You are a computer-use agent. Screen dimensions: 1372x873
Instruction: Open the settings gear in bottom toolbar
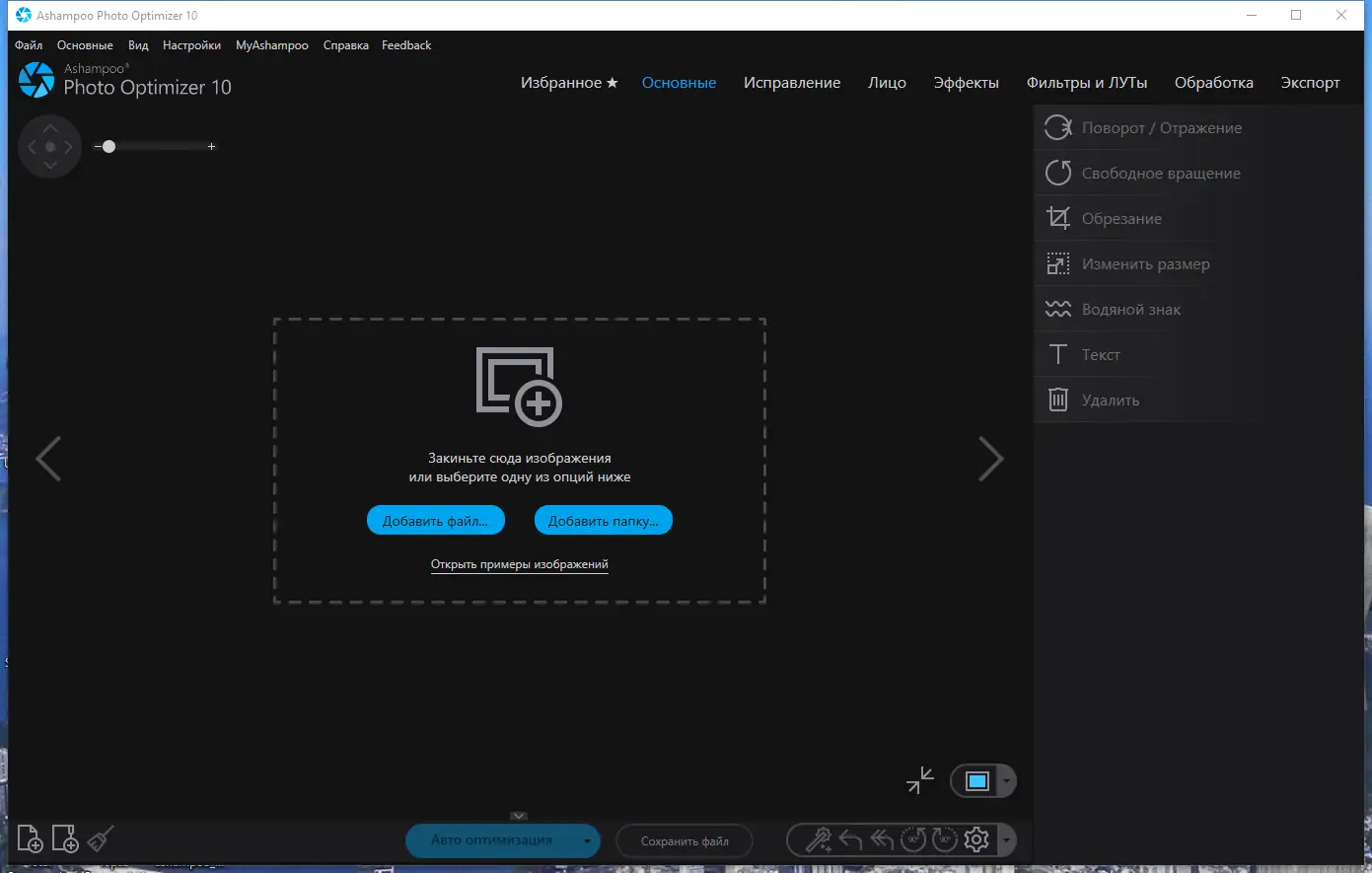pyautogui.click(x=975, y=839)
